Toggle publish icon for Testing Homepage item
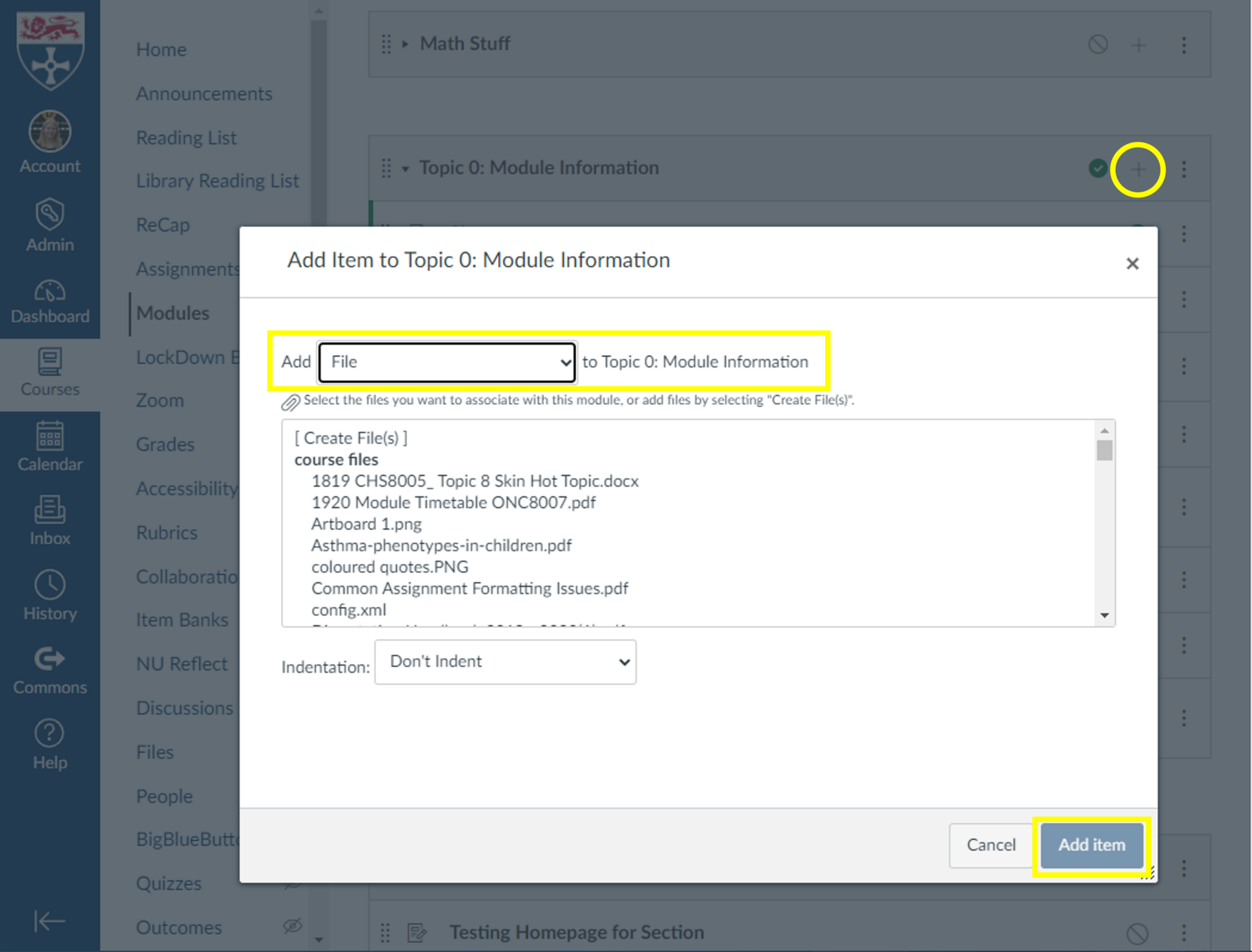The image size is (1252, 952). [1137, 933]
